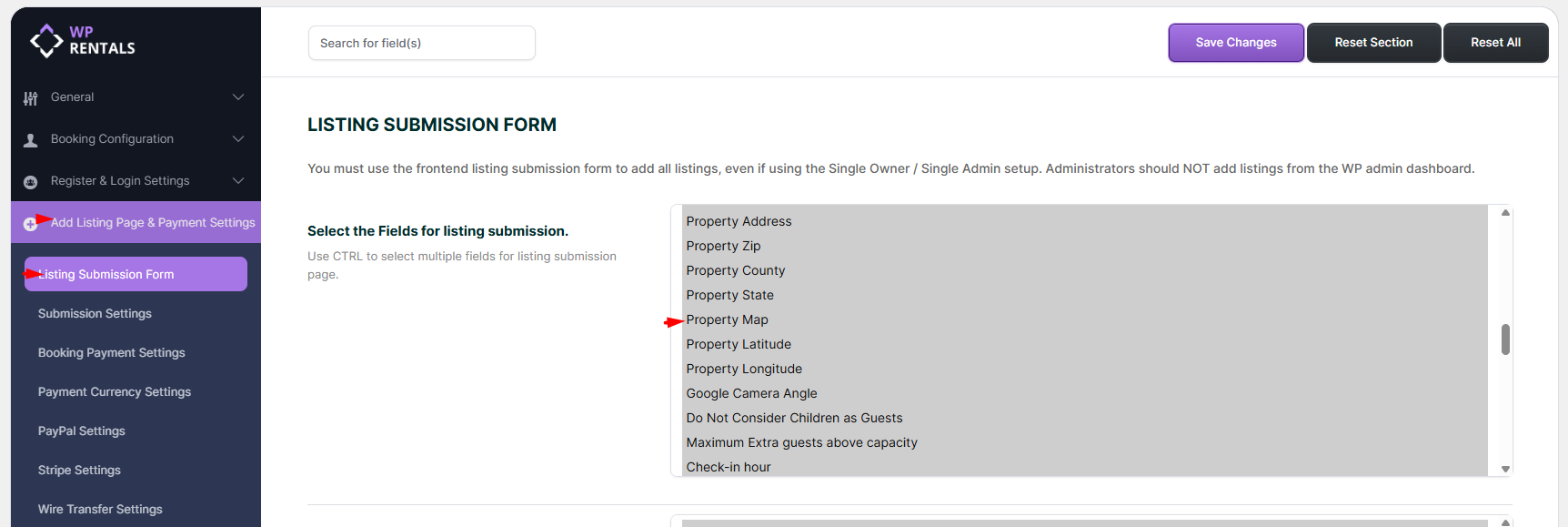Select Property Map in the fields list
Screen dimensions: 1568x527
(728, 319)
